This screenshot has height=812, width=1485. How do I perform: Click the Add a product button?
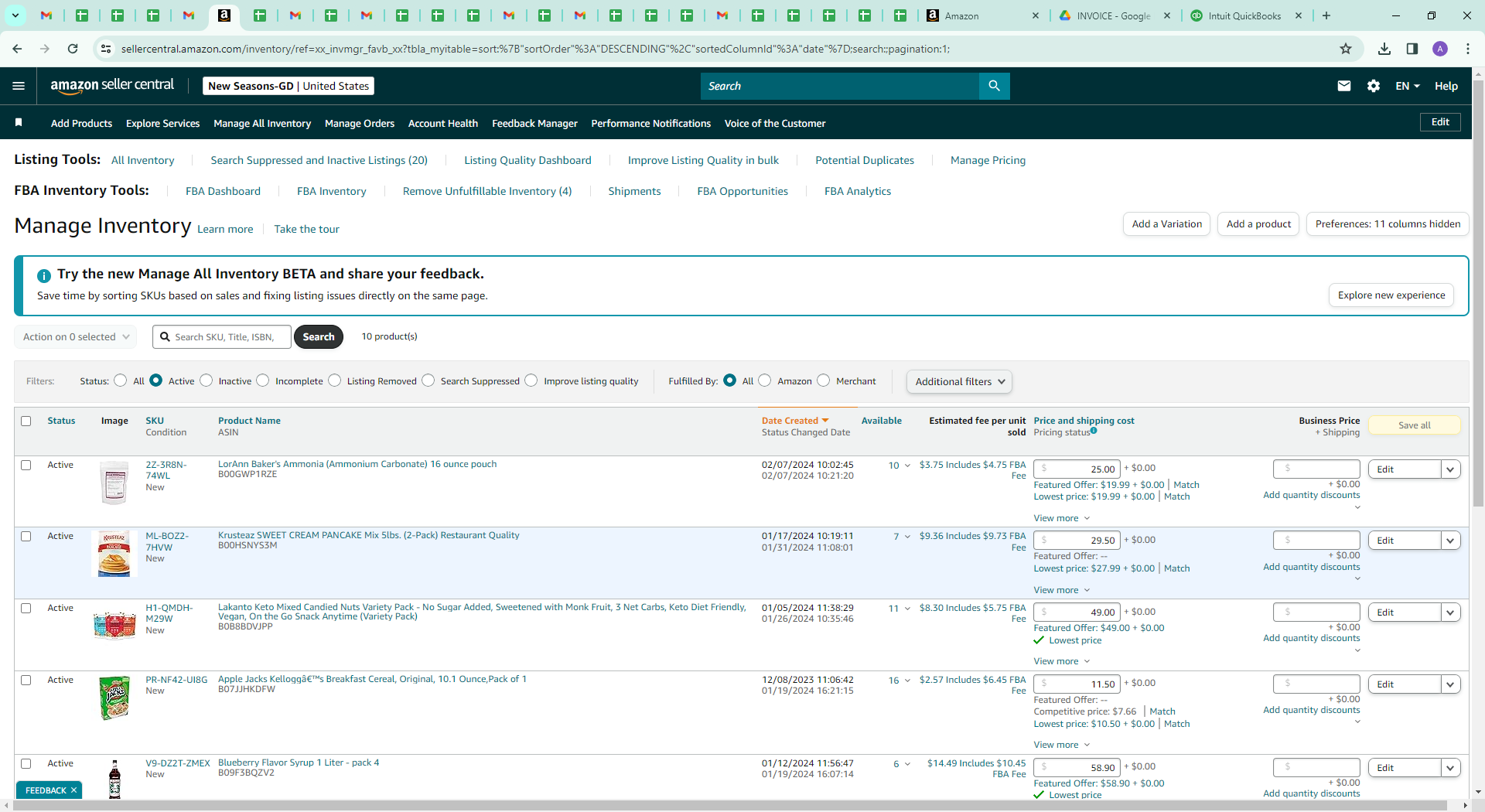pyautogui.click(x=1258, y=224)
